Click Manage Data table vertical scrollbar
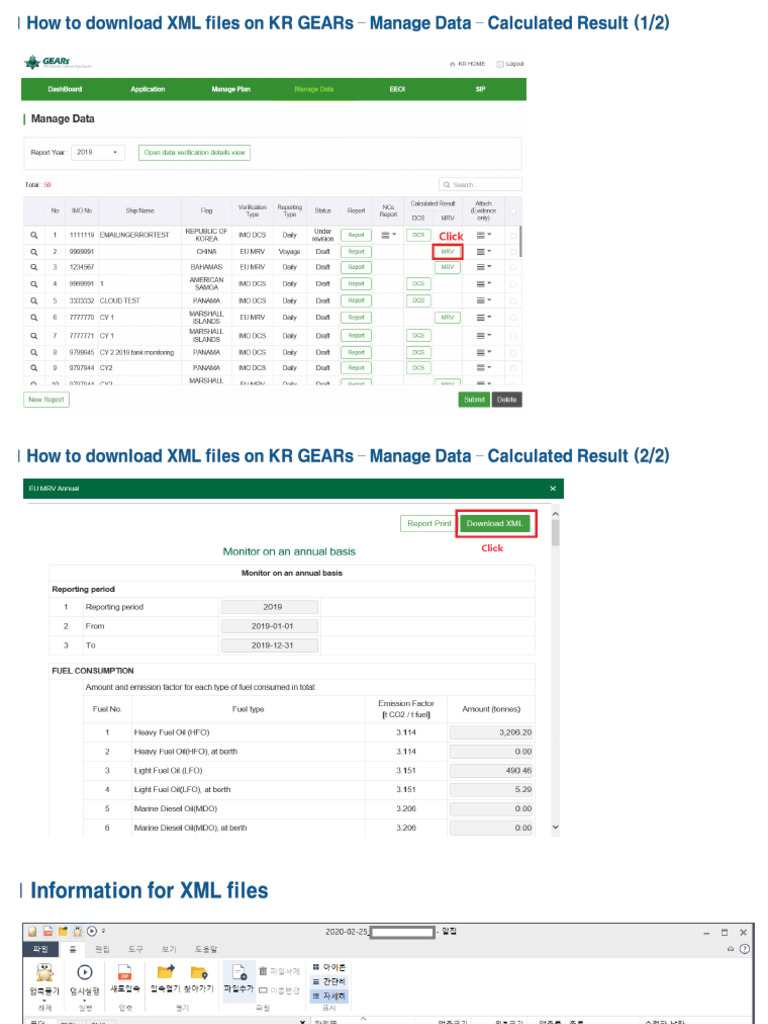The image size is (768, 1024). (x=520, y=240)
